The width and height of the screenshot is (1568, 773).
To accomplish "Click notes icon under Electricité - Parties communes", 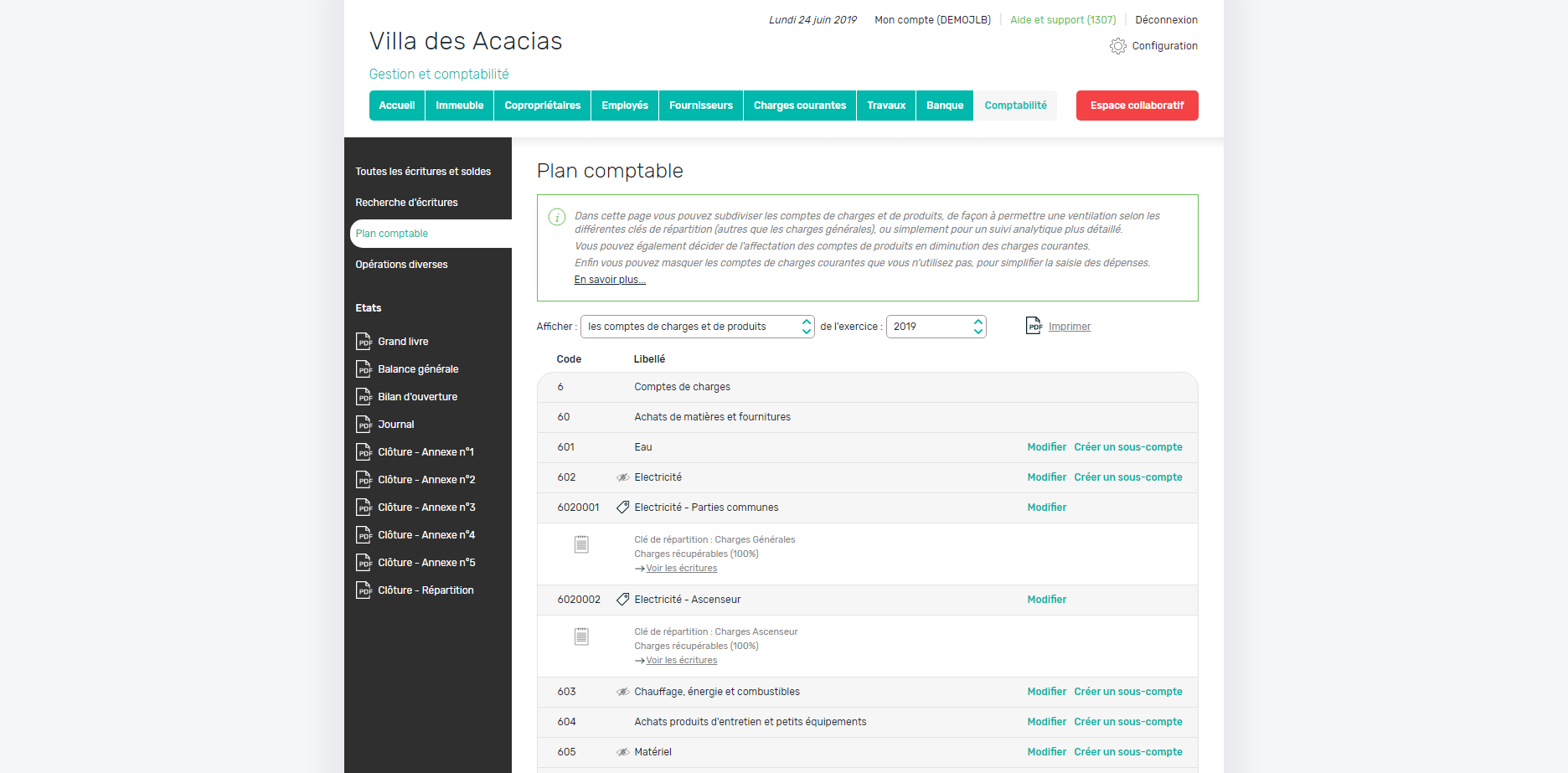I will 581,545.
